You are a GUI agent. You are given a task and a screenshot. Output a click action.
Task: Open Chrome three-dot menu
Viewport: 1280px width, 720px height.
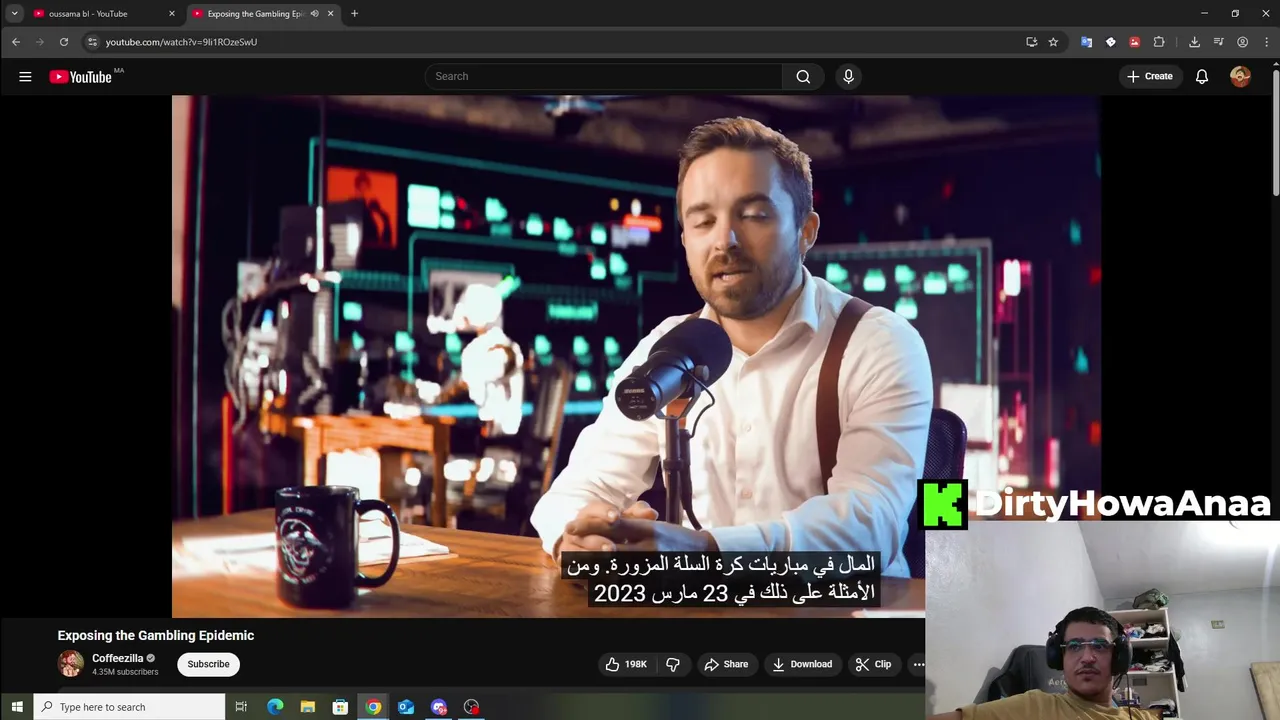[1265, 42]
